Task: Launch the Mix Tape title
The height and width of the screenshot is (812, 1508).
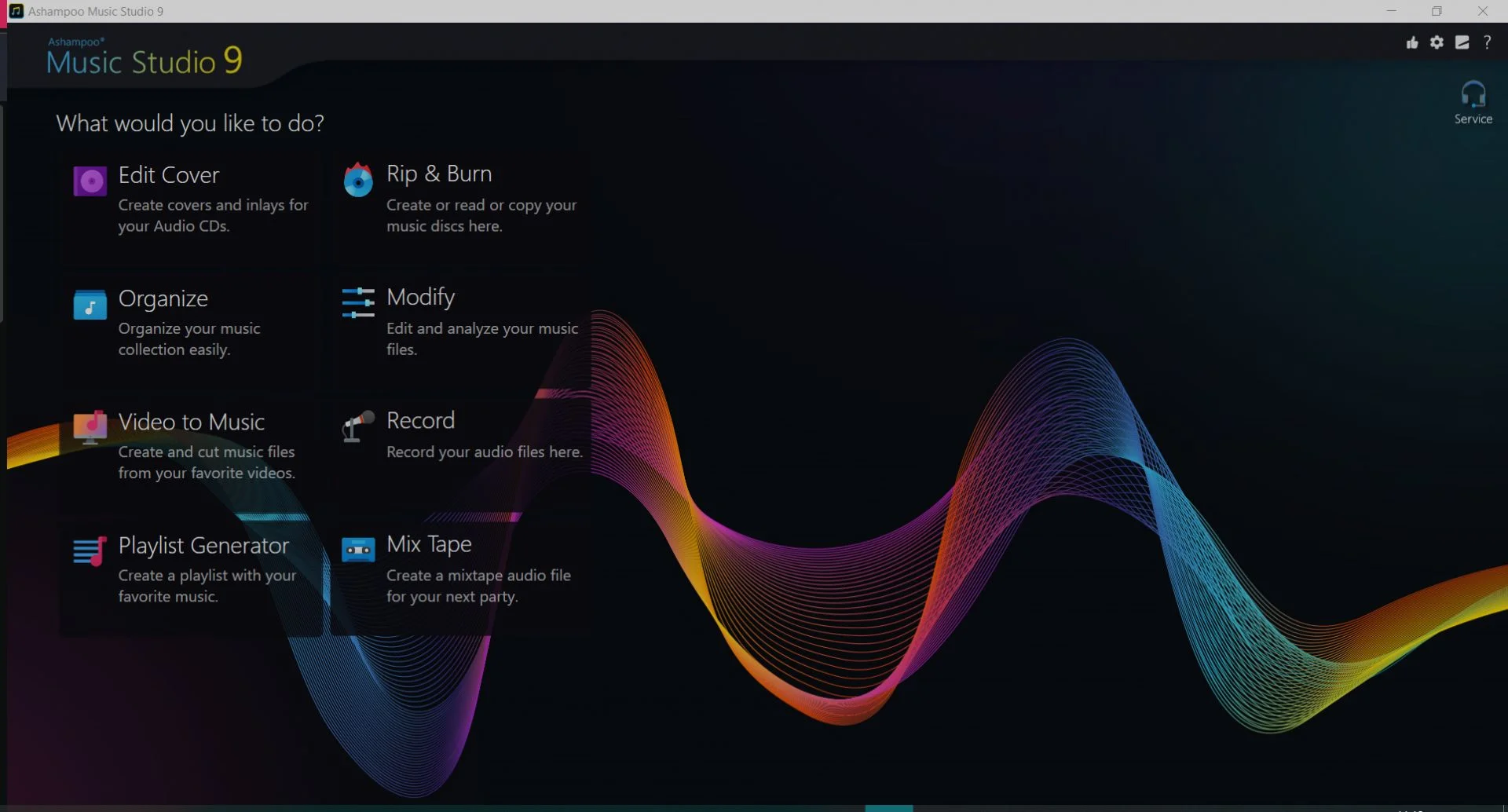Action: coord(430,544)
